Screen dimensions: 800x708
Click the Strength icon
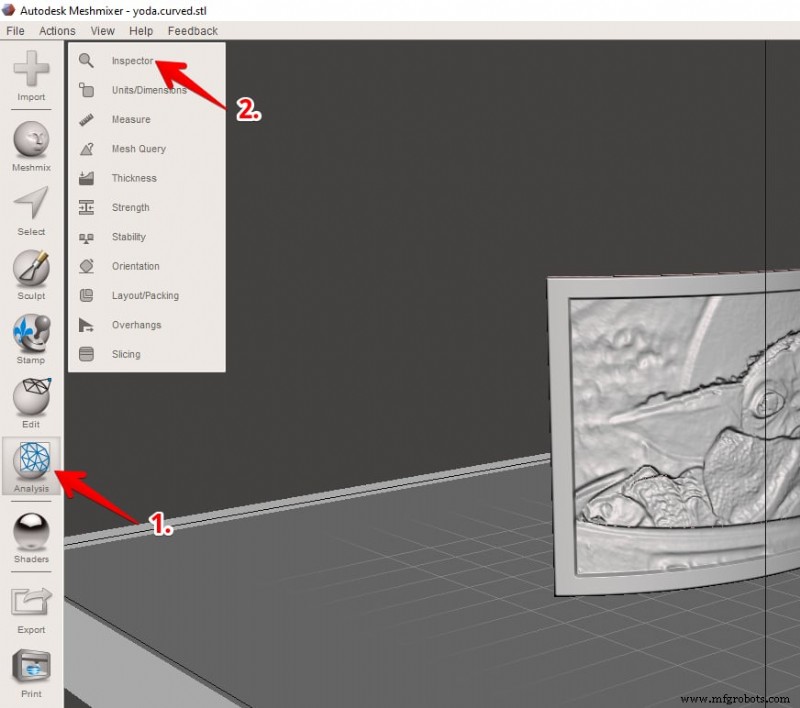[86, 208]
